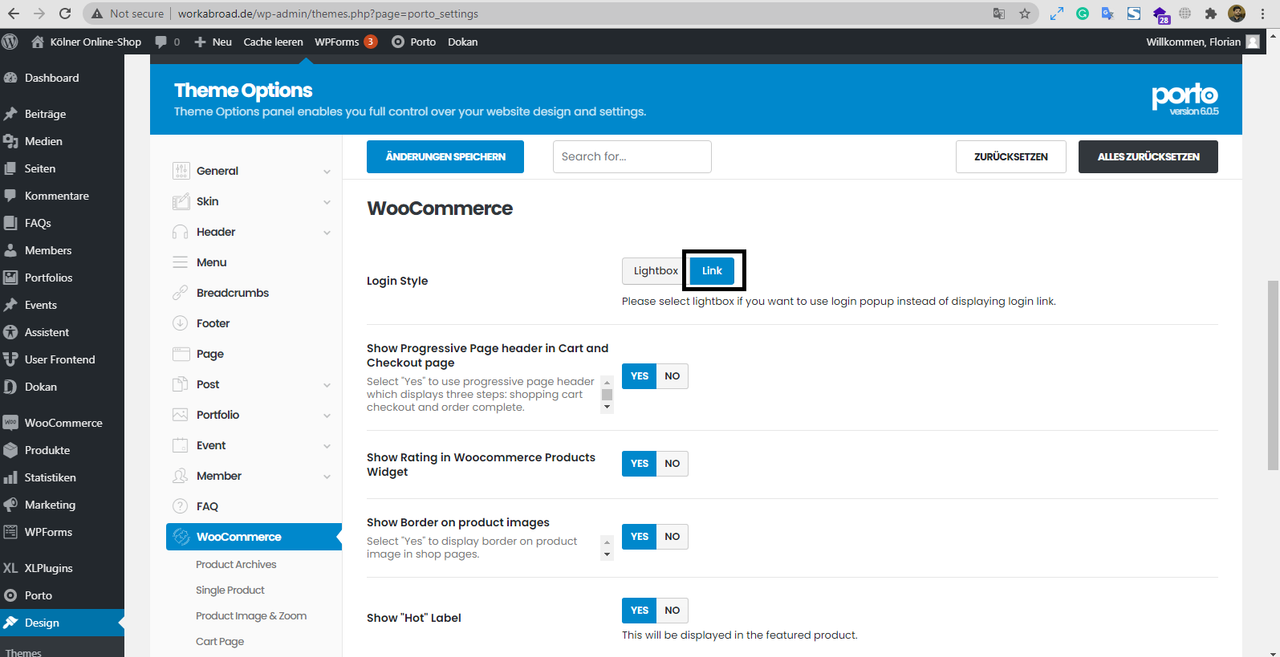Image resolution: width=1280 pixels, height=657 pixels.
Task: Expand the General section chevron
Action: coord(327,172)
